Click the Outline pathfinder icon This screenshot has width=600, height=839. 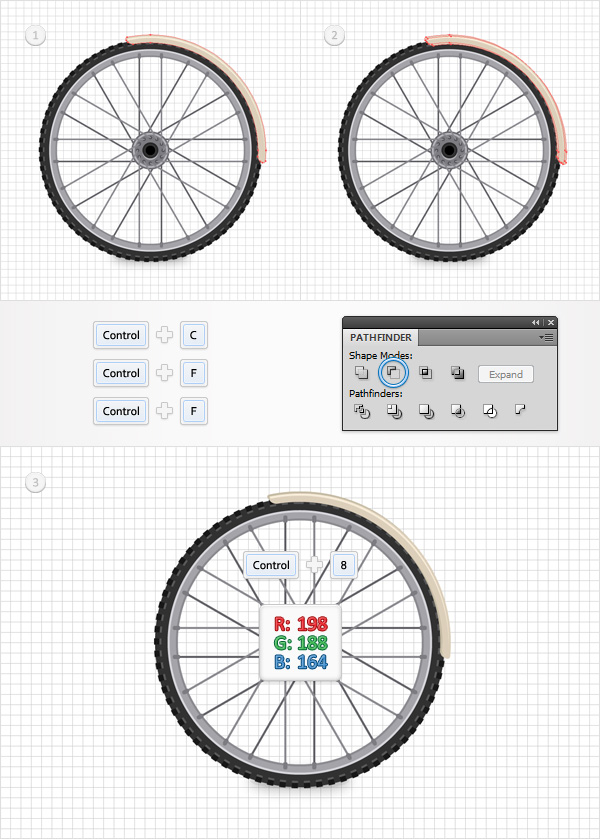click(490, 411)
